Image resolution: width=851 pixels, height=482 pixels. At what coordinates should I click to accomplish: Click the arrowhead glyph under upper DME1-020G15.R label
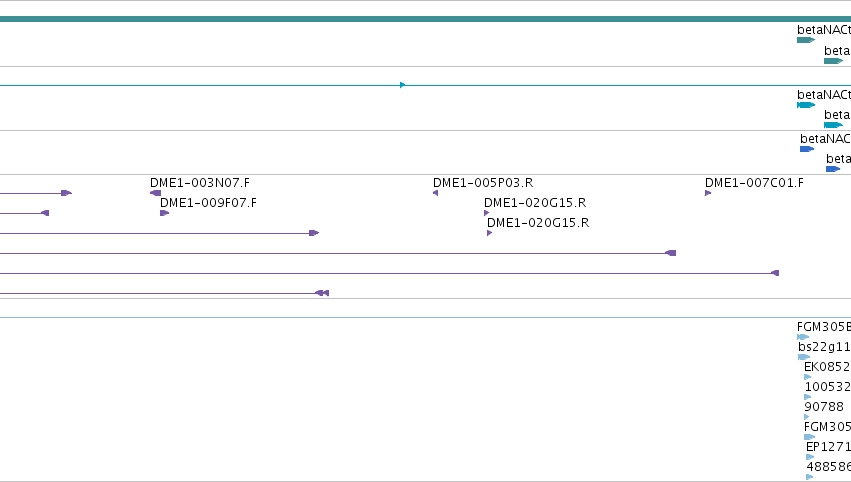point(486,213)
